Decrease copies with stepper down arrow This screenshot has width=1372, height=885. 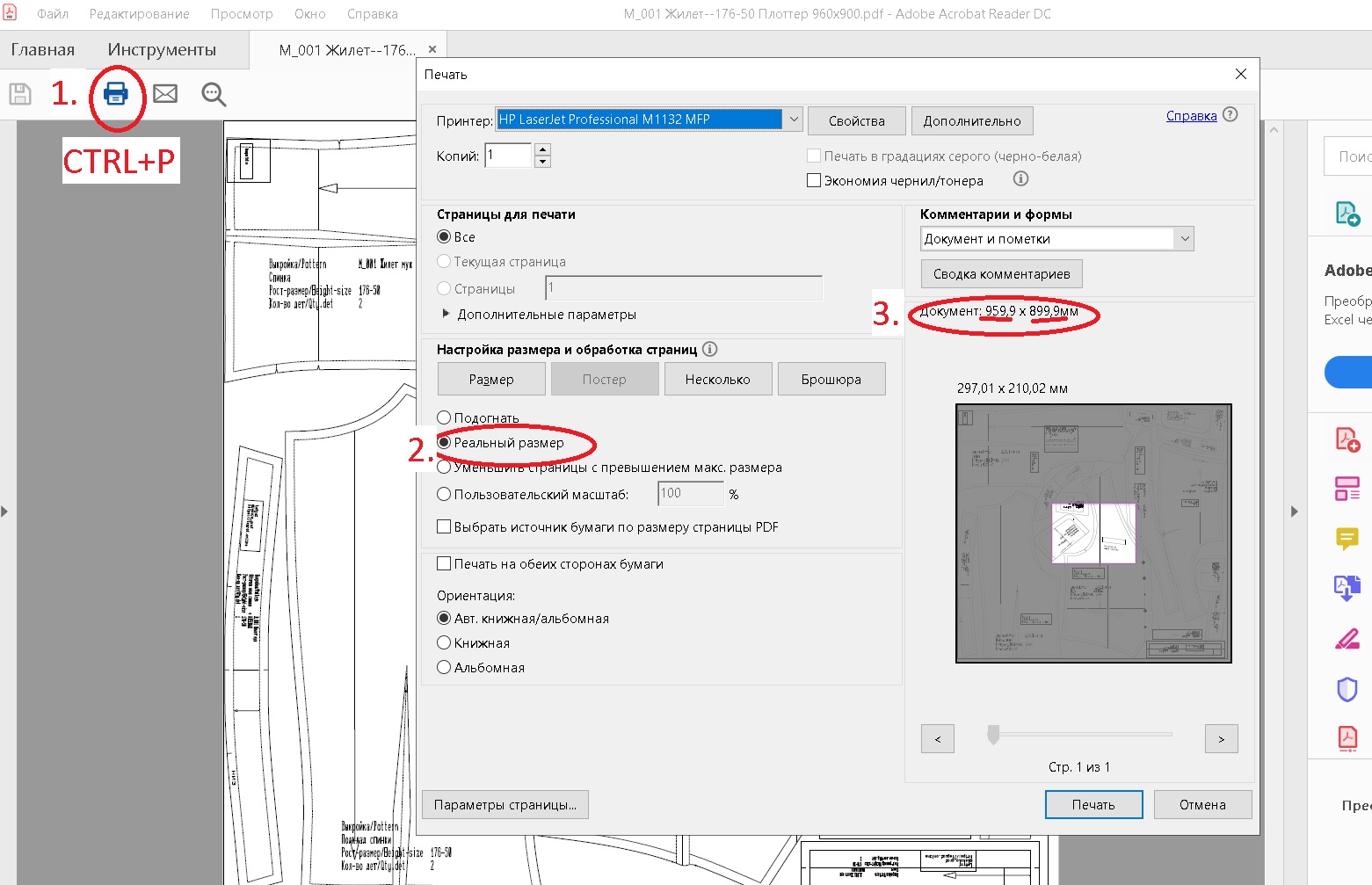pyautogui.click(x=542, y=161)
